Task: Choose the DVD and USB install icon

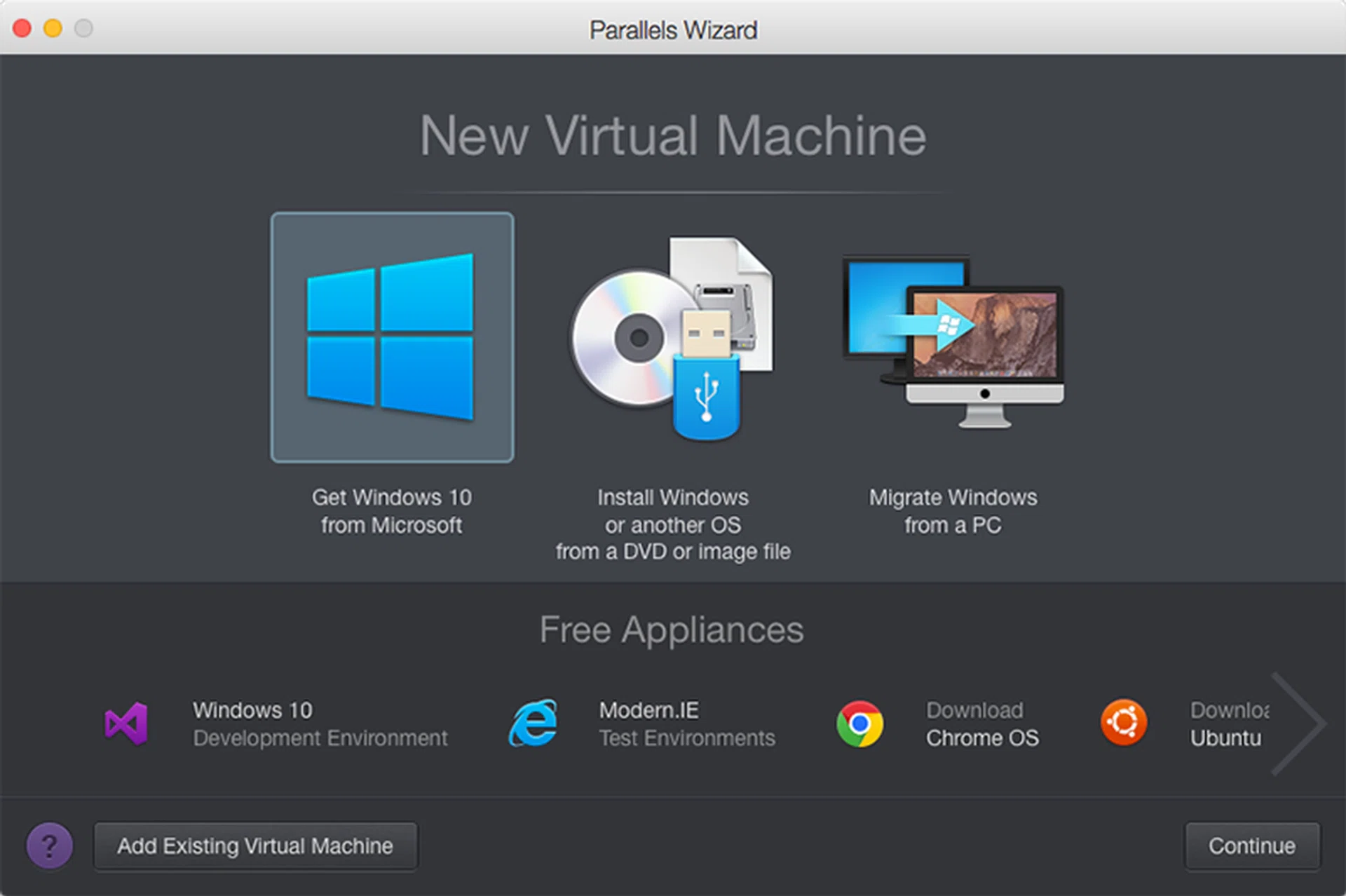Action: point(672,337)
